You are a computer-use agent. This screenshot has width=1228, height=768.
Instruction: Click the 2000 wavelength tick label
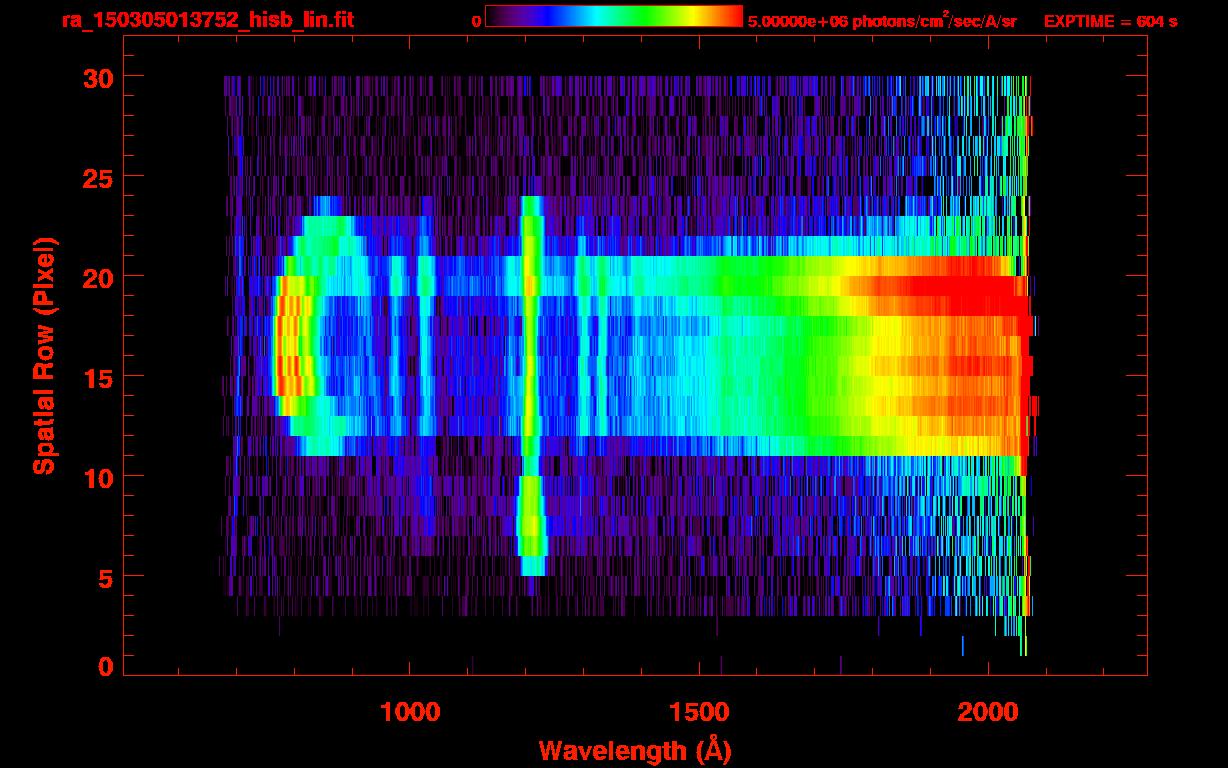[x=988, y=712]
